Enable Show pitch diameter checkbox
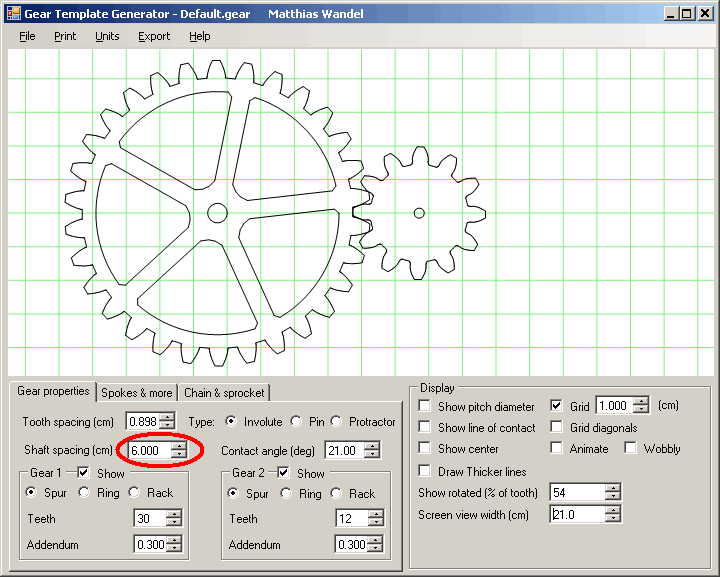Image resolution: width=720 pixels, height=577 pixels. 425,406
